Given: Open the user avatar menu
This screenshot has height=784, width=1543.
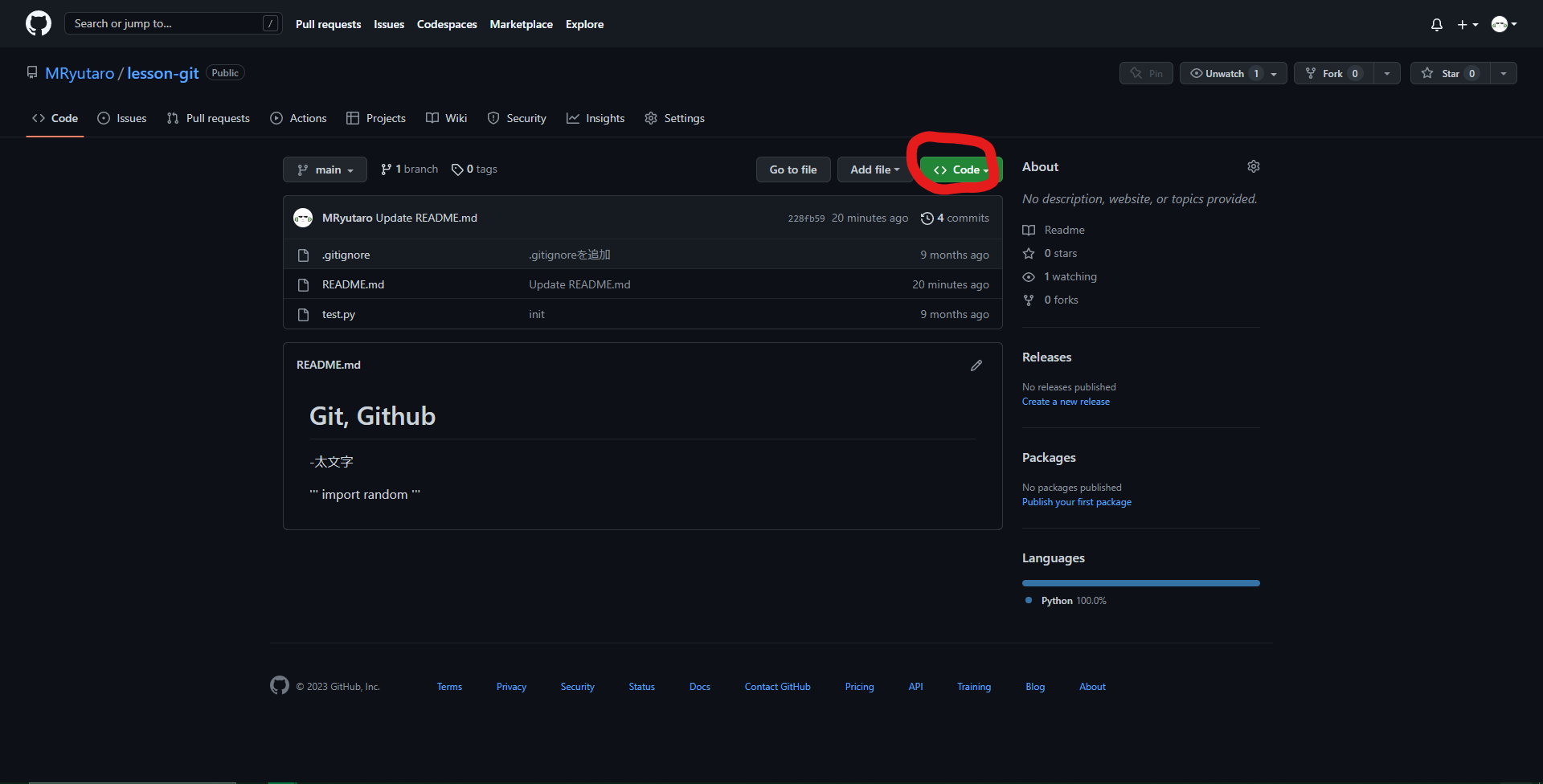Looking at the screenshot, I should tap(1504, 24).
